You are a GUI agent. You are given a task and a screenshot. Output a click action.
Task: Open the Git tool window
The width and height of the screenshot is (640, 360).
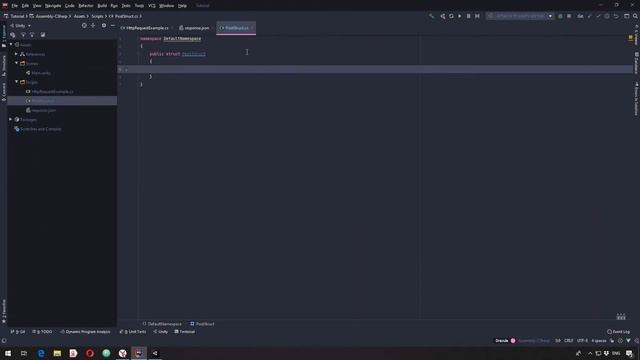[x=18, y=332]
